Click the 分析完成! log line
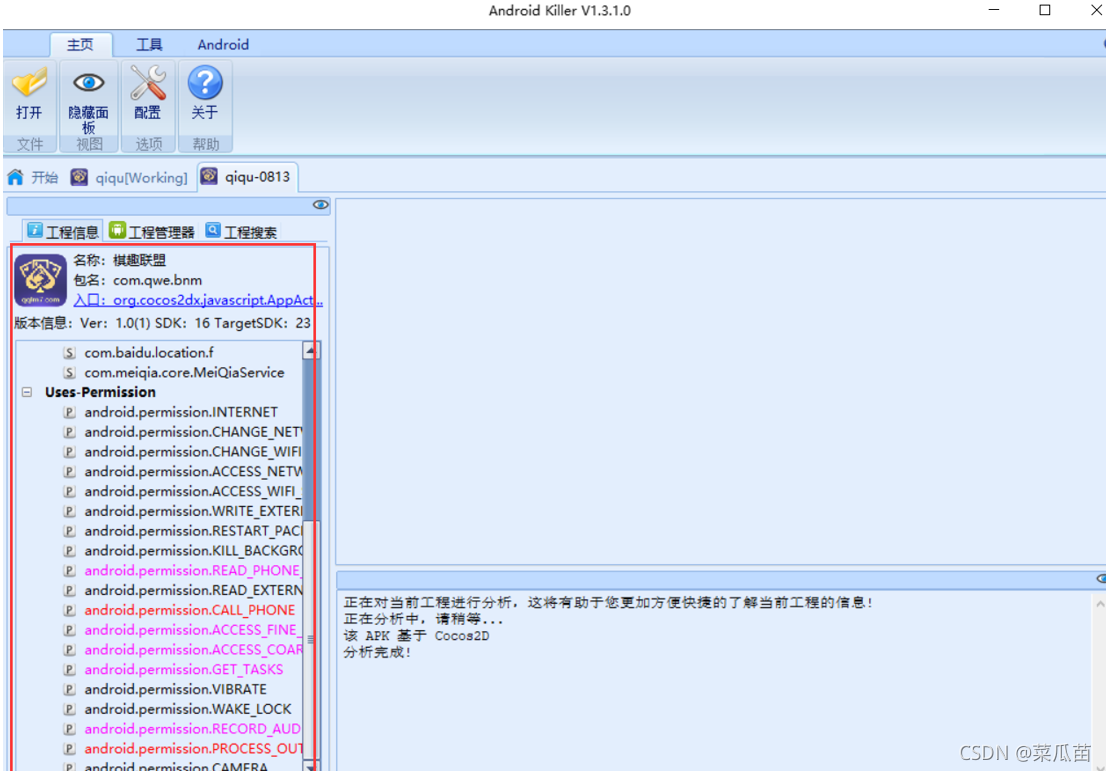The image size is (1106, 771). pyautogui.click(x=377, y=652)
